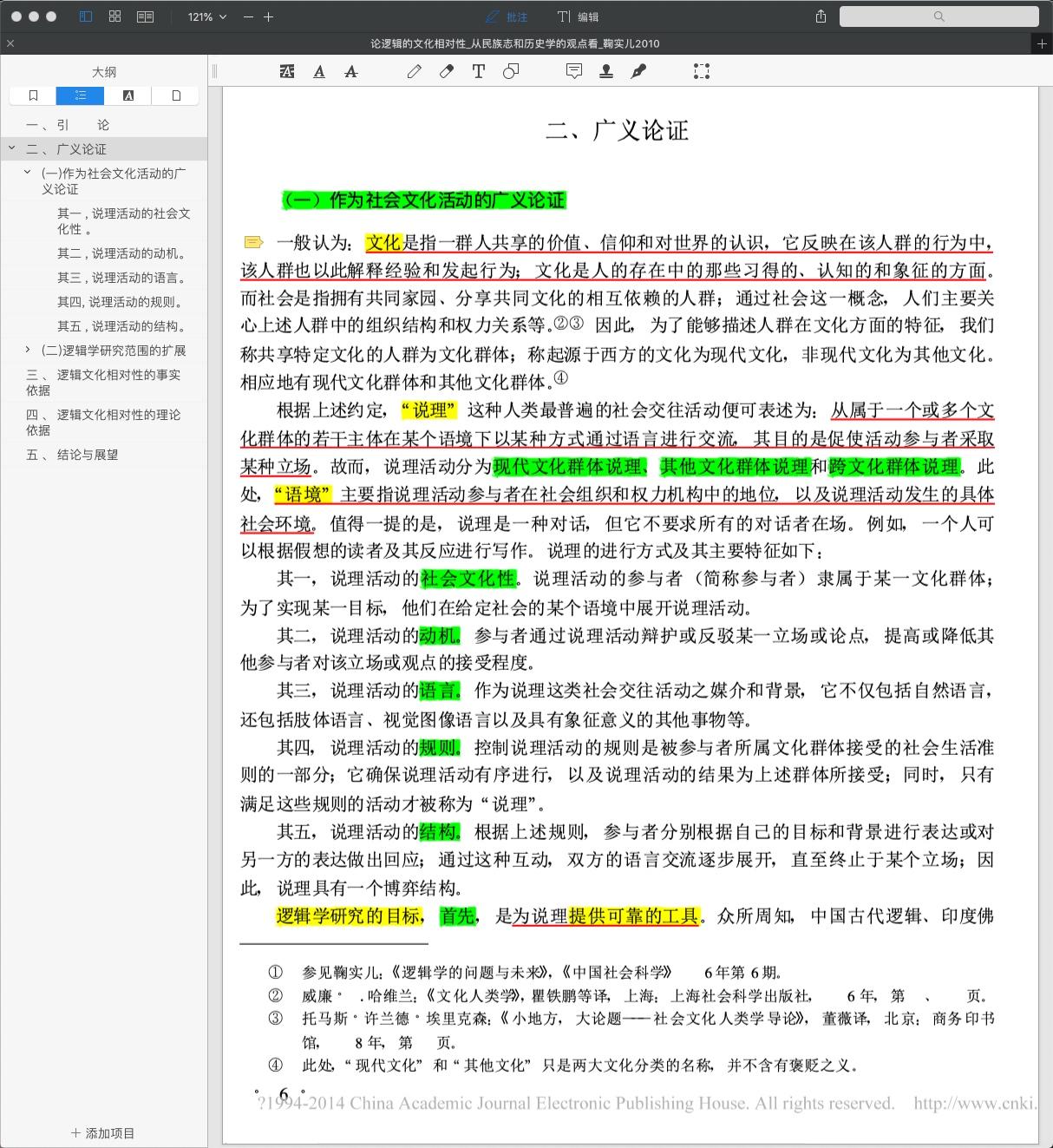Select the eraser tool

(447, 71)
